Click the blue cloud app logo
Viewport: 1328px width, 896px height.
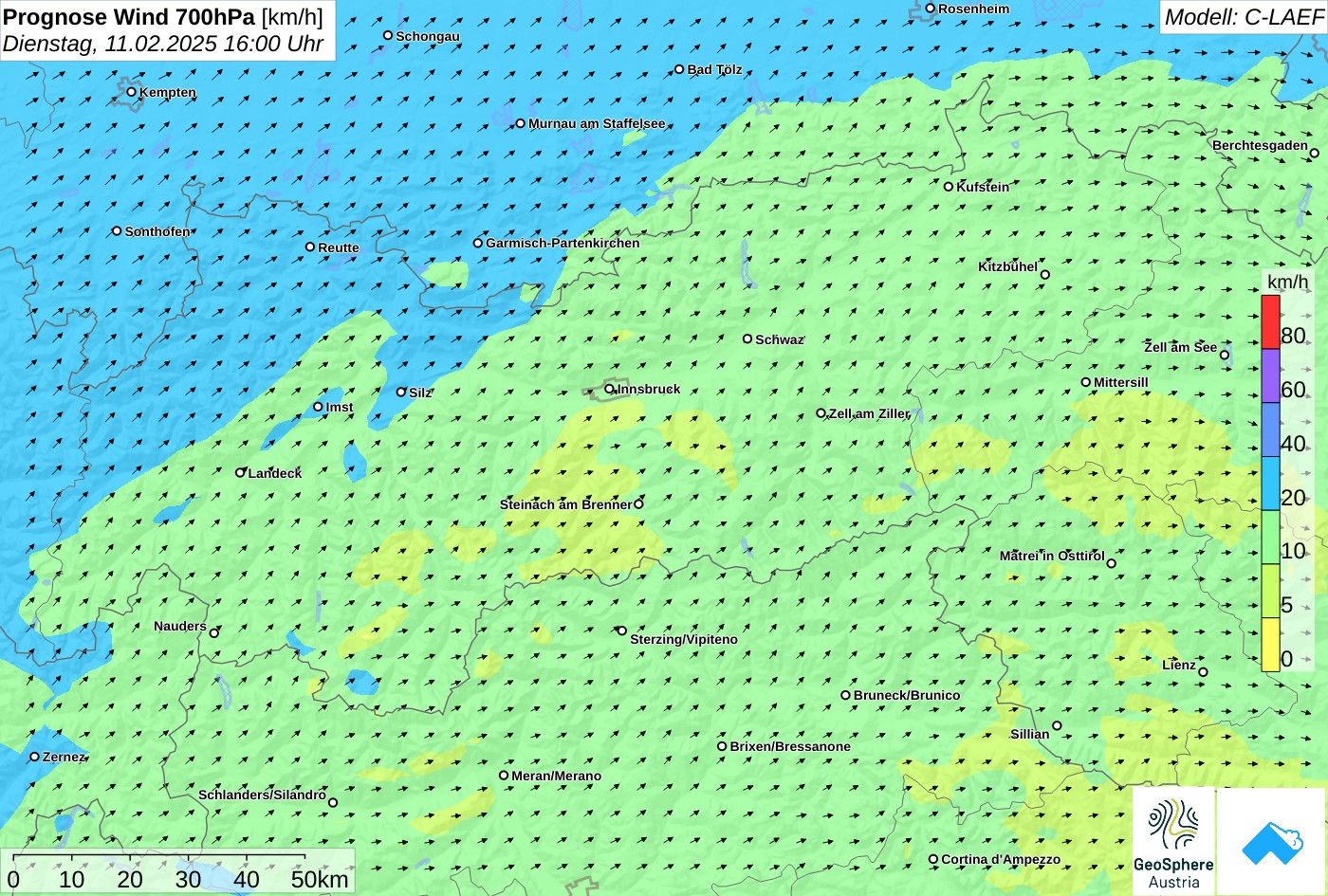[x=1271, y=842]
